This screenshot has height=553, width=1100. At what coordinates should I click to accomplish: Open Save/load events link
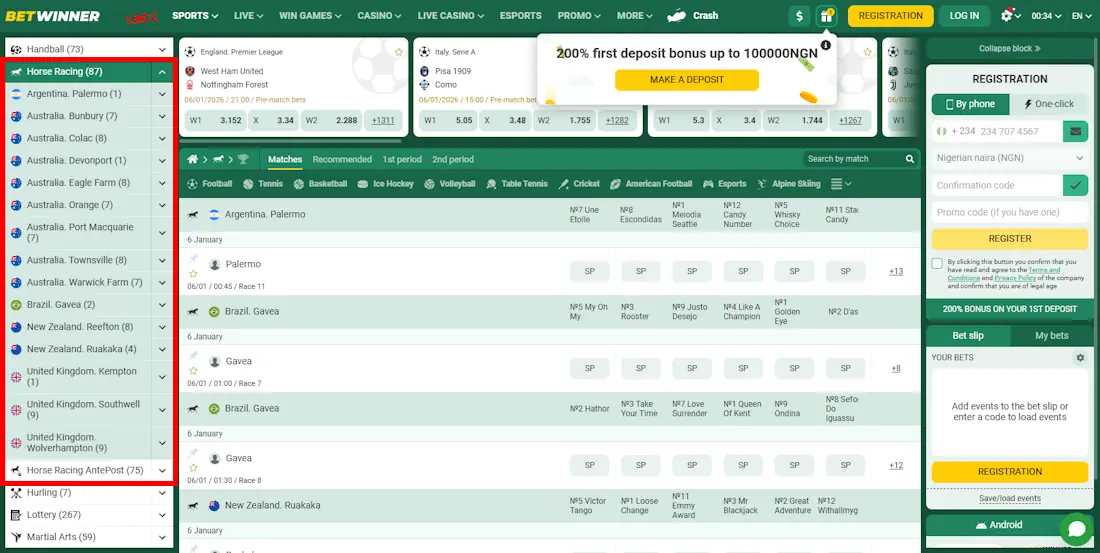tap(1010, 498)
